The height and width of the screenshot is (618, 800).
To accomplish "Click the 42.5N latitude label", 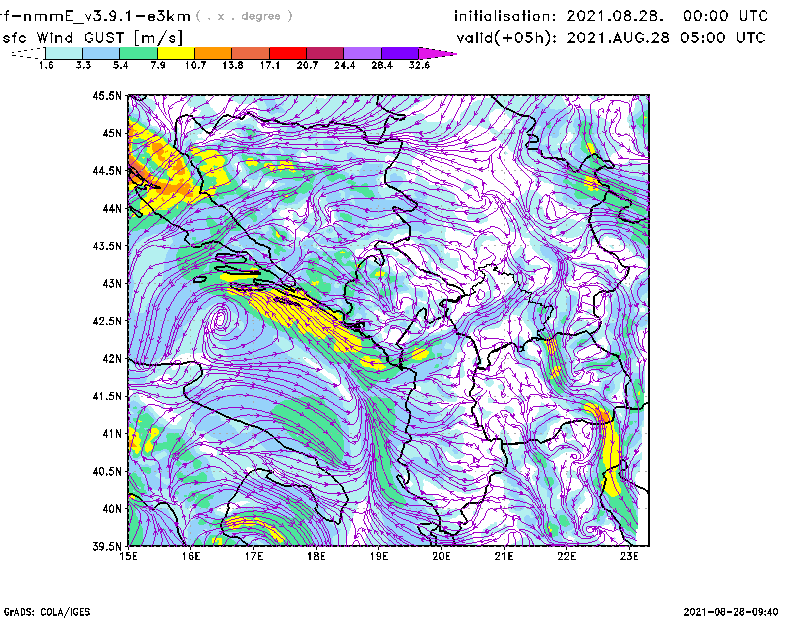I will (x=107, y=321).
